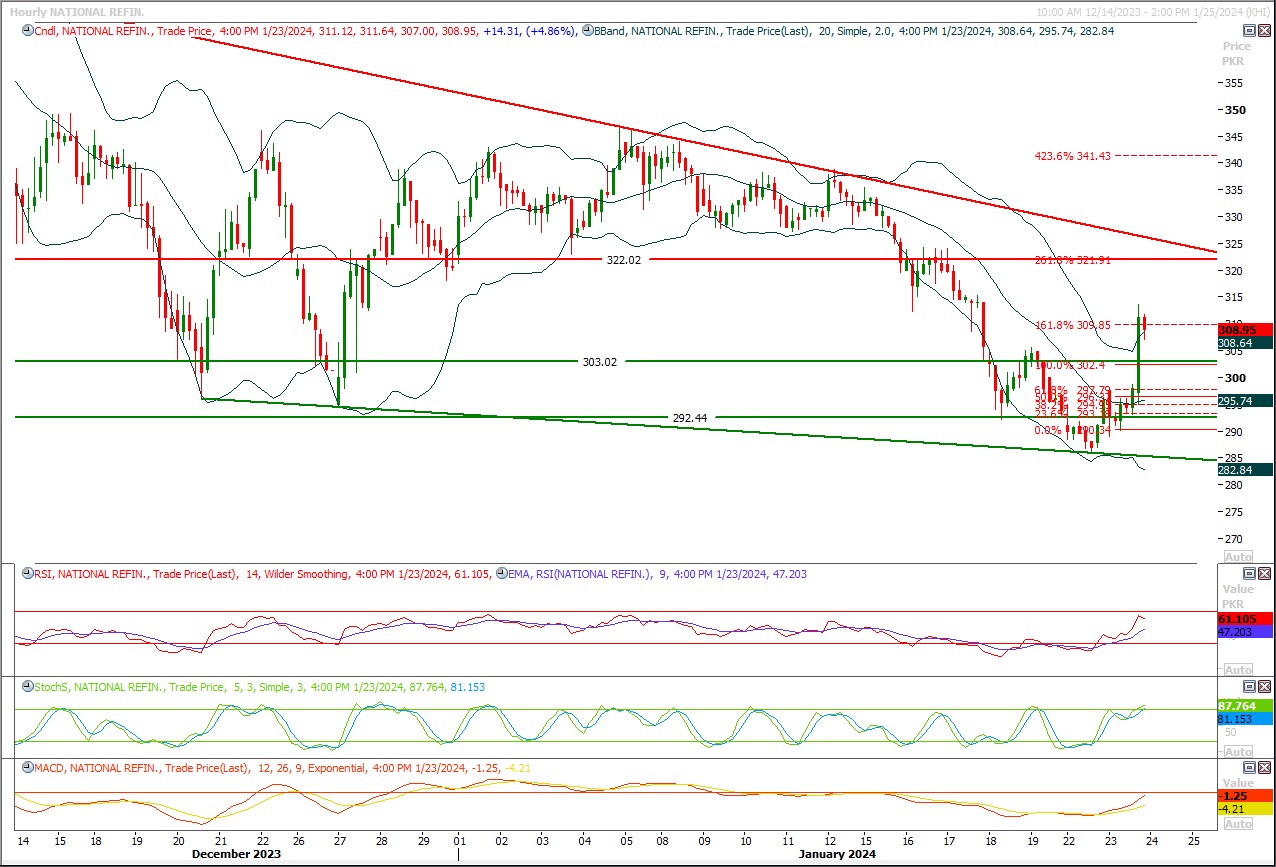This screenshot has width=1276, height=867.
Task: Maximize the StochS indicator panel
Action: pyautogui.click(x=1248, y=687)
